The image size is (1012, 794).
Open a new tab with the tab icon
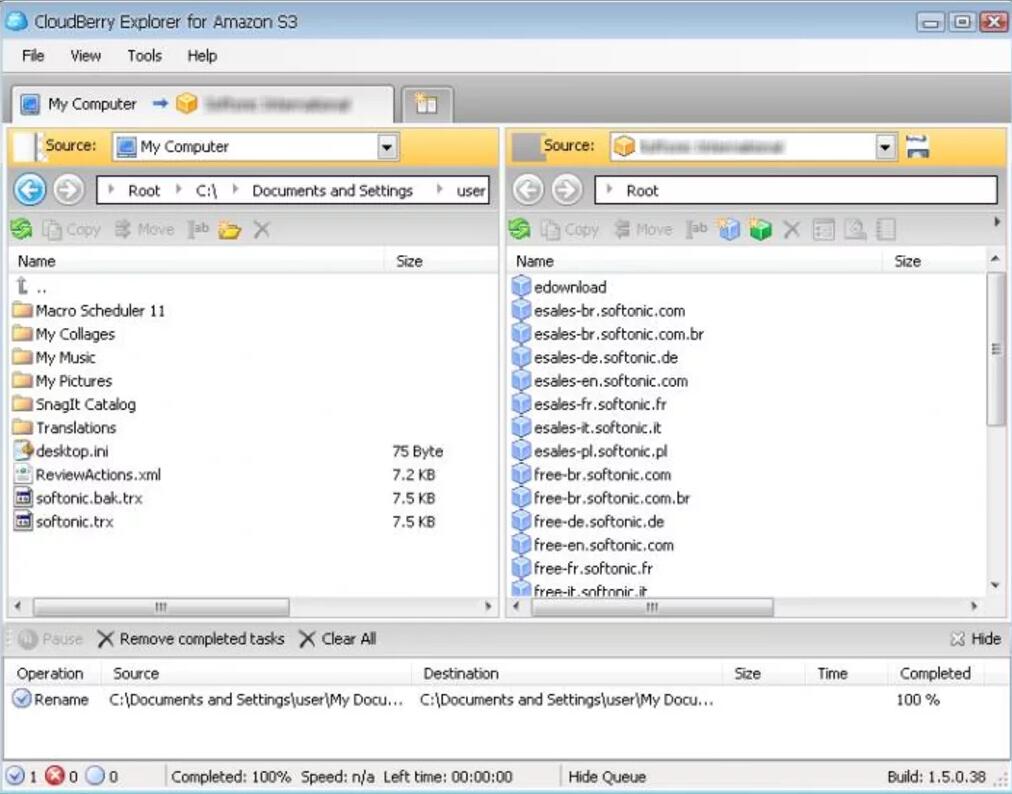click(x=427, y=104)
